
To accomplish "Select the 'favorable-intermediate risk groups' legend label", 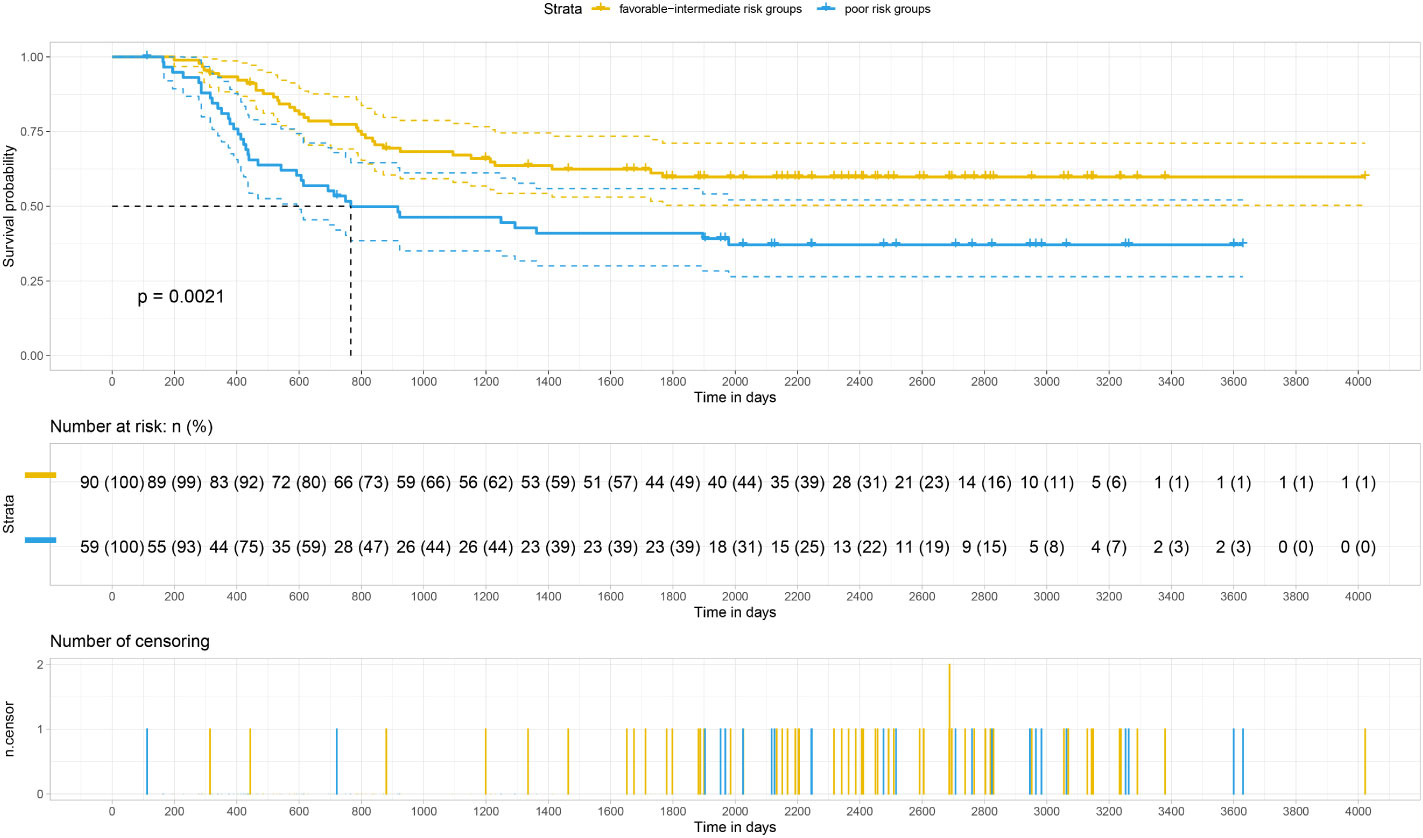I will pos(708,9).
